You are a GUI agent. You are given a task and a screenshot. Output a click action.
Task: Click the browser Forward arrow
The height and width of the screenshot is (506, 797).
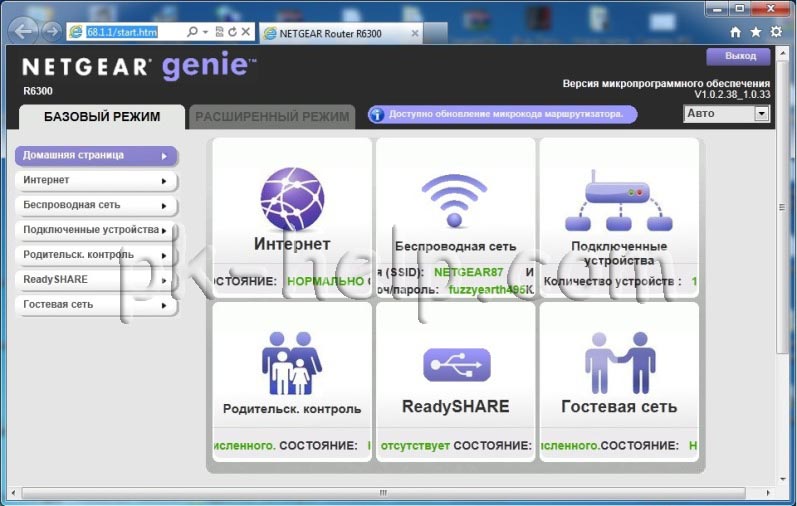pyautogui.click(x=51, y=32)
